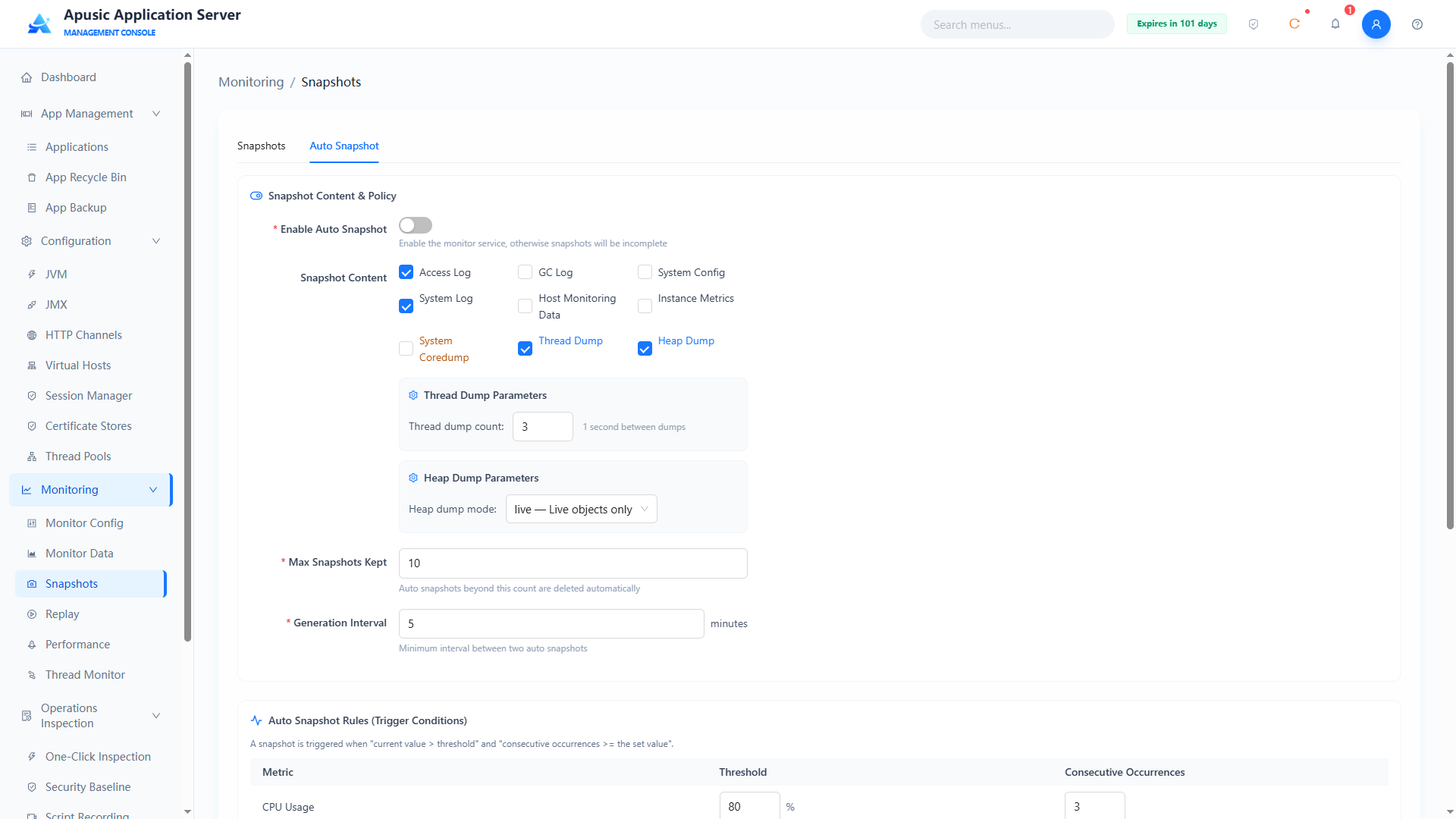Uncheck the Heap Dump checkbox
Viewport: 1456px width, 819px height.
[645, 349]
